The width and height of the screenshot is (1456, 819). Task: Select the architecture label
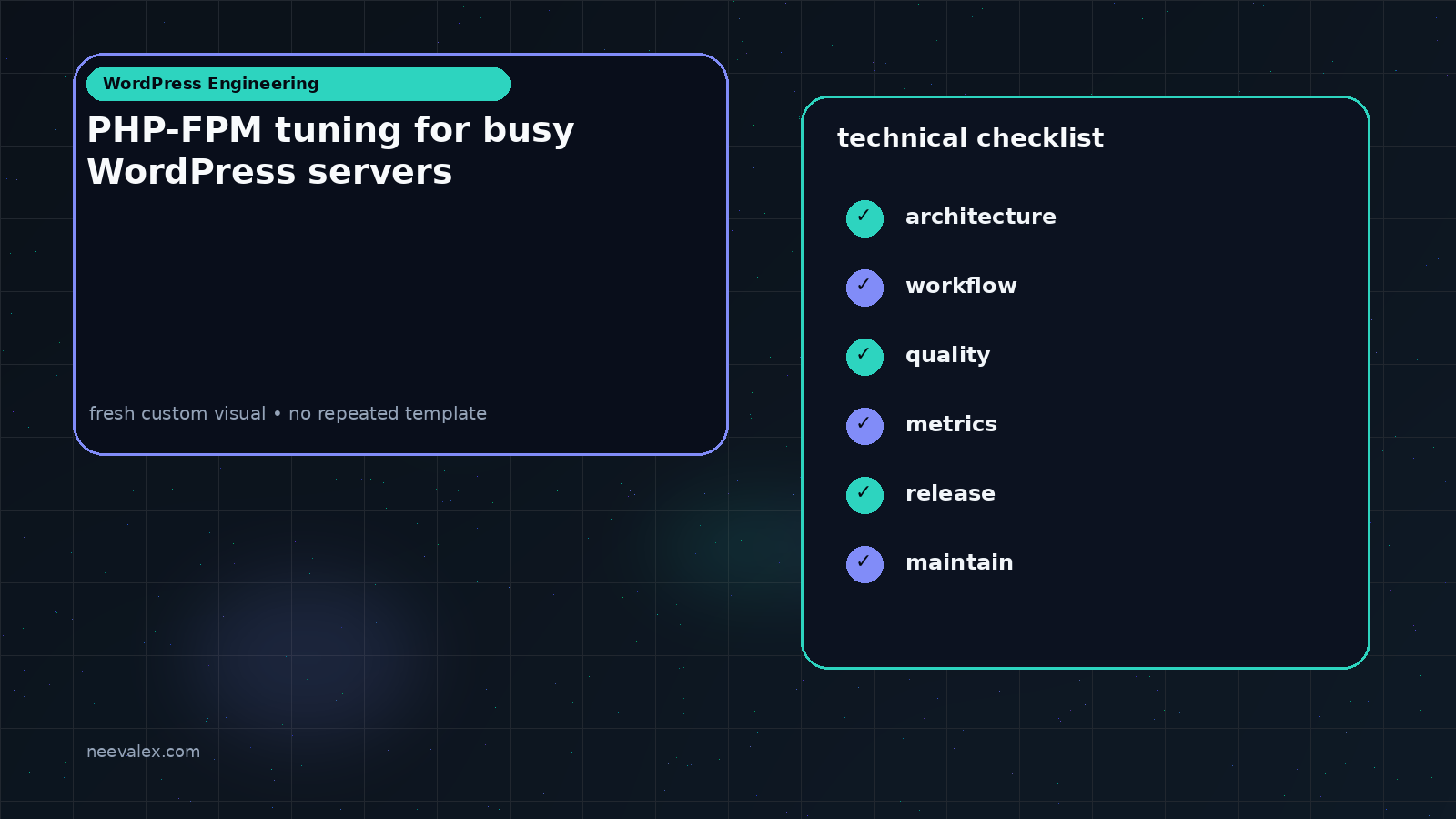980,217
